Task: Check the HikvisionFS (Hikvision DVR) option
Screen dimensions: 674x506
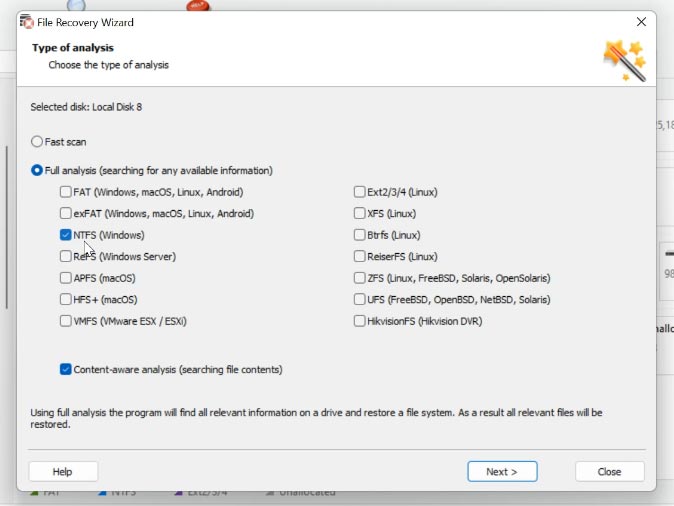Action: [x=359, y=321]
